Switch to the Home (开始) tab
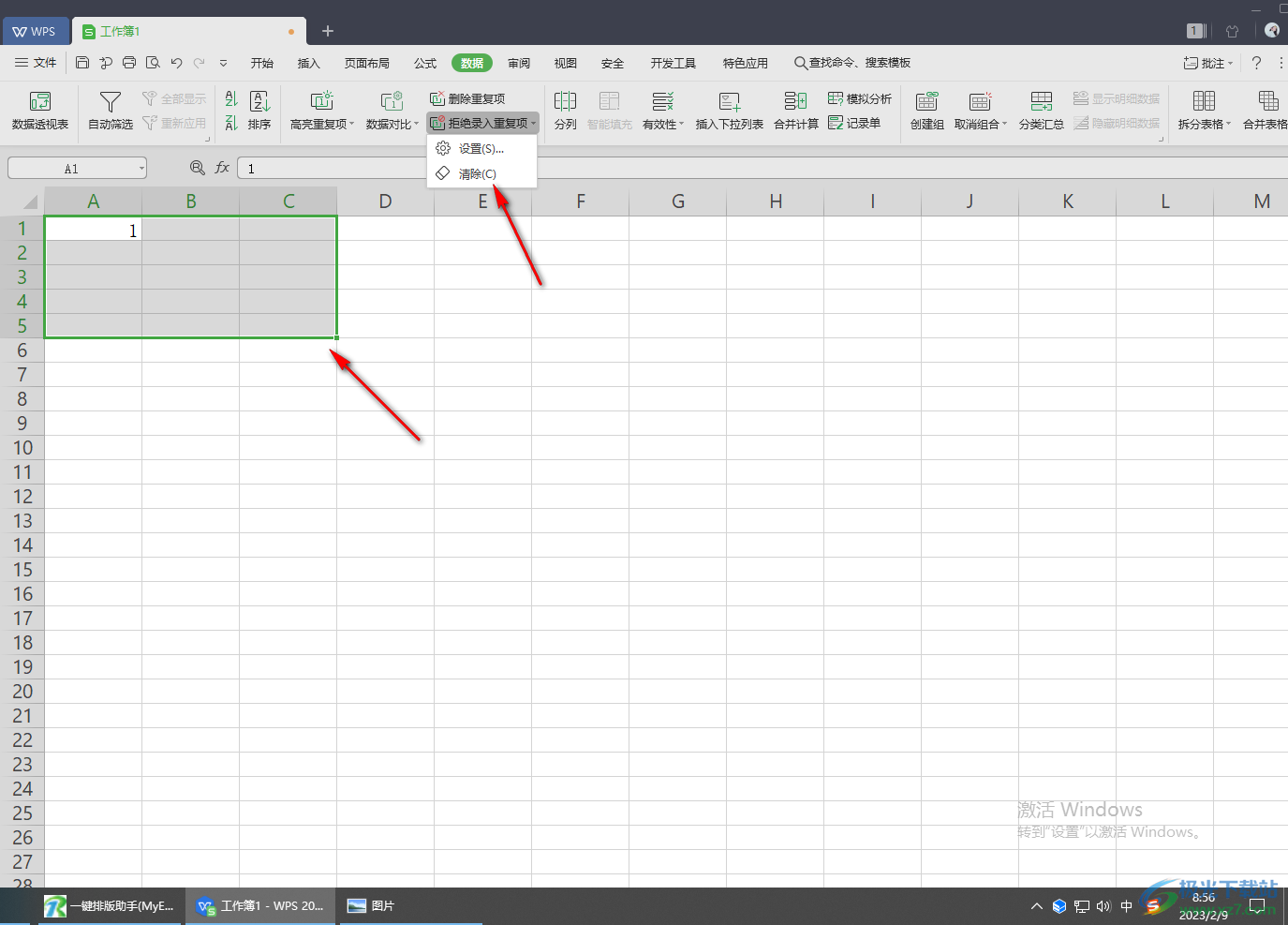Screen dimensions: 1288x925 [x=262, y=63]
